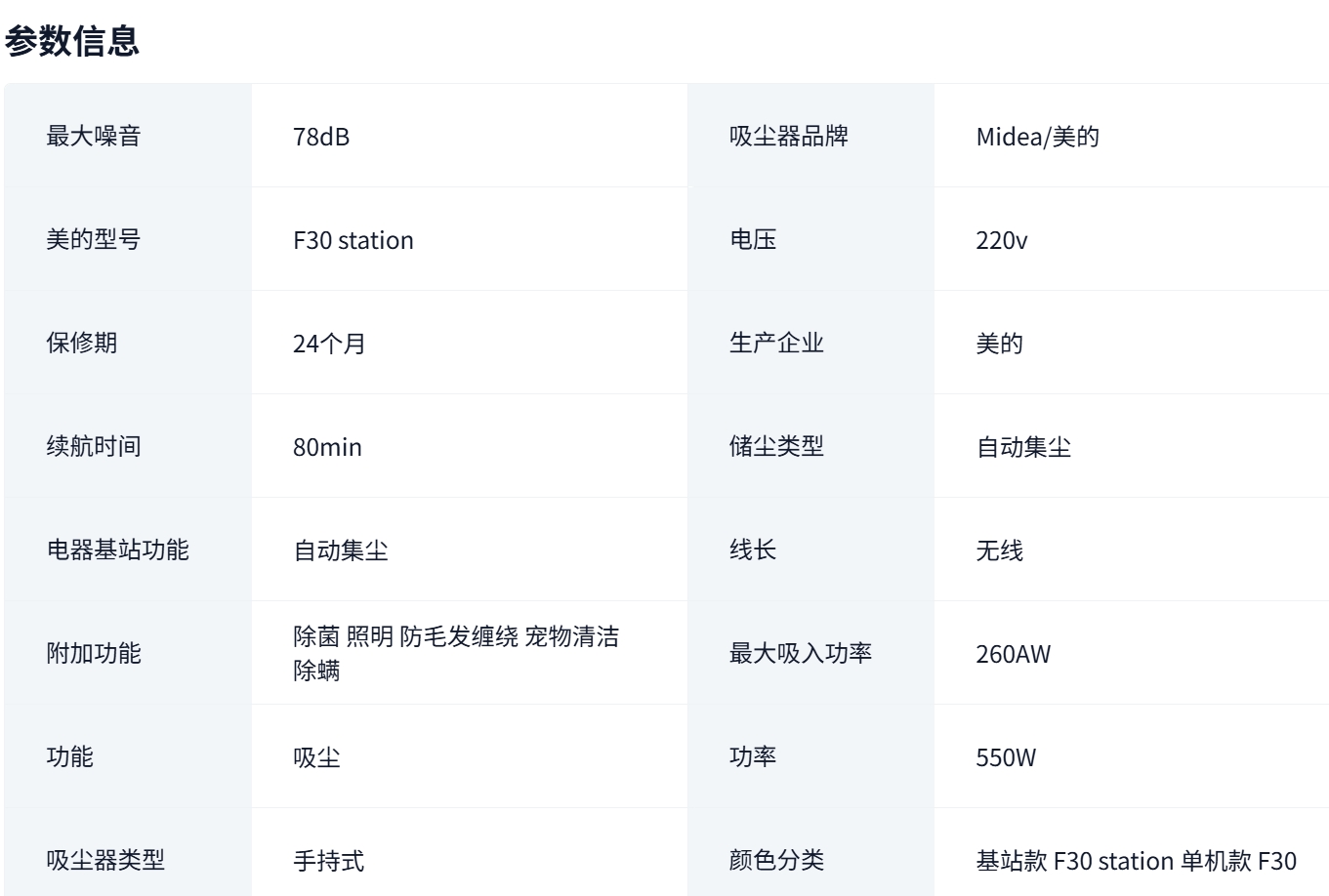Select the 美的型号 label

coord(94,239)
